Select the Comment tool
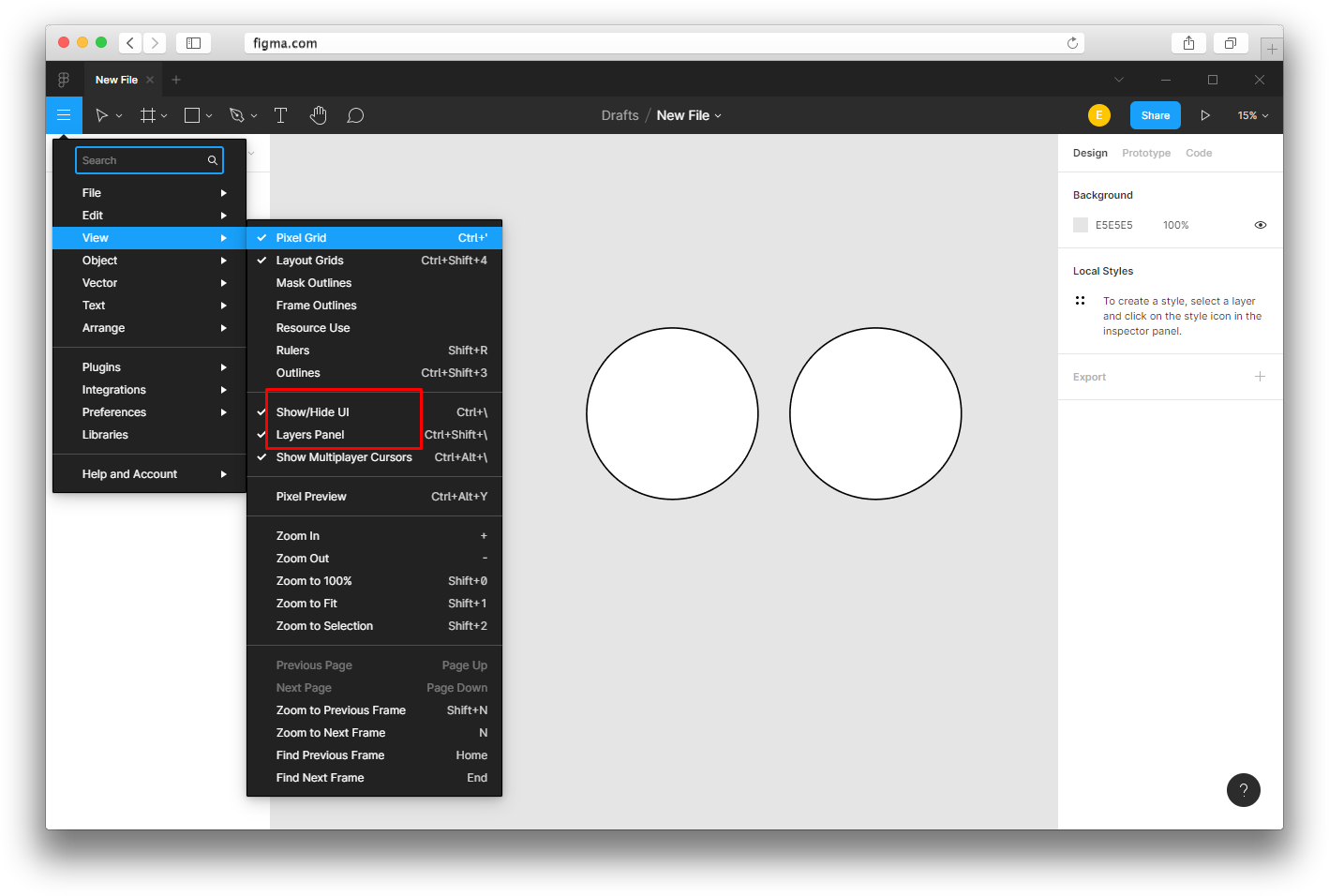Image resolution: width=1329 pixels, height=896 pixels. tap(355, 115)
